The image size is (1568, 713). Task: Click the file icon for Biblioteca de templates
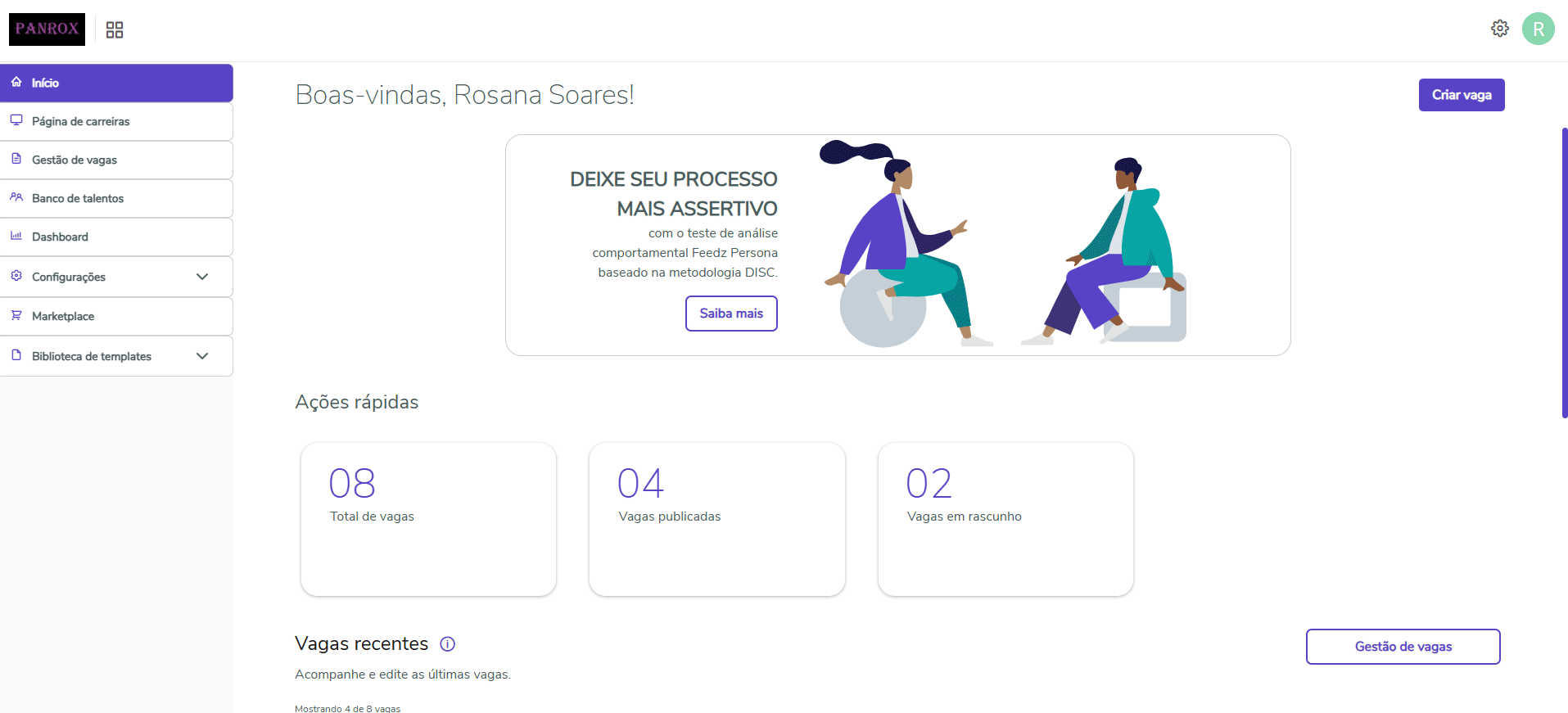coord(16,355)
